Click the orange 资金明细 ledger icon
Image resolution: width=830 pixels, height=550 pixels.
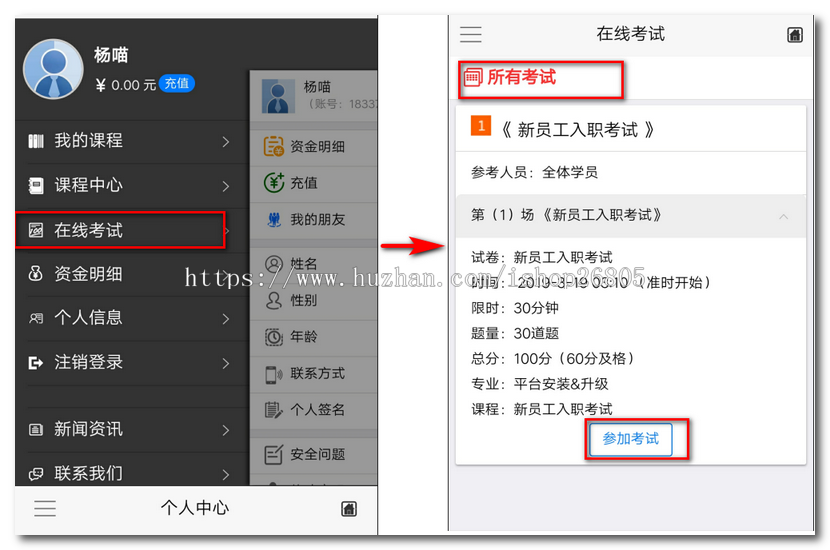pos(274,147)
